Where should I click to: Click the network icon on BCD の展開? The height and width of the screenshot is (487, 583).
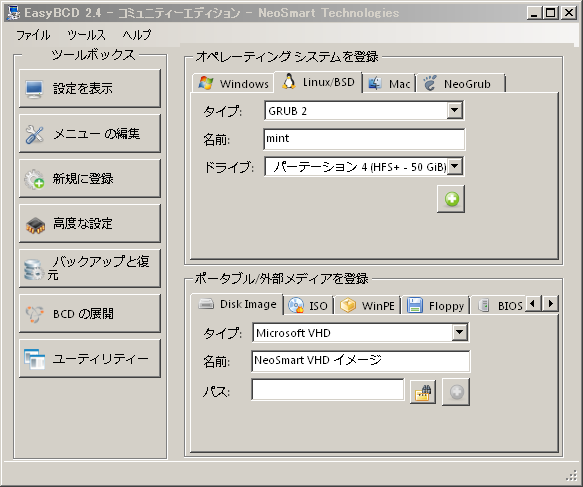tap(34, 314)
